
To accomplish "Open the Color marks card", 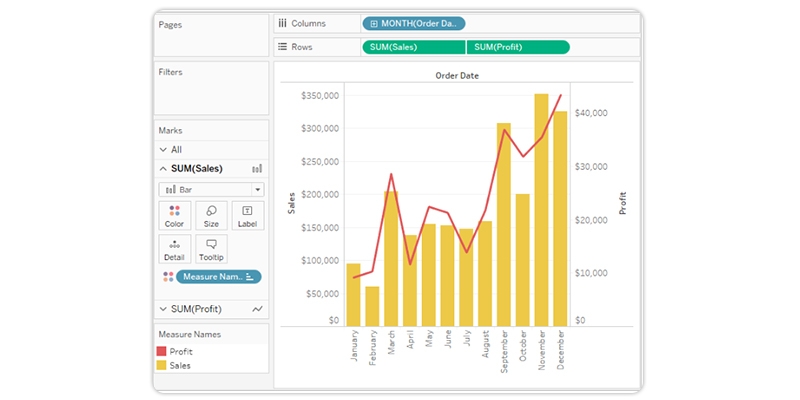I will click(x=174, y=216).
